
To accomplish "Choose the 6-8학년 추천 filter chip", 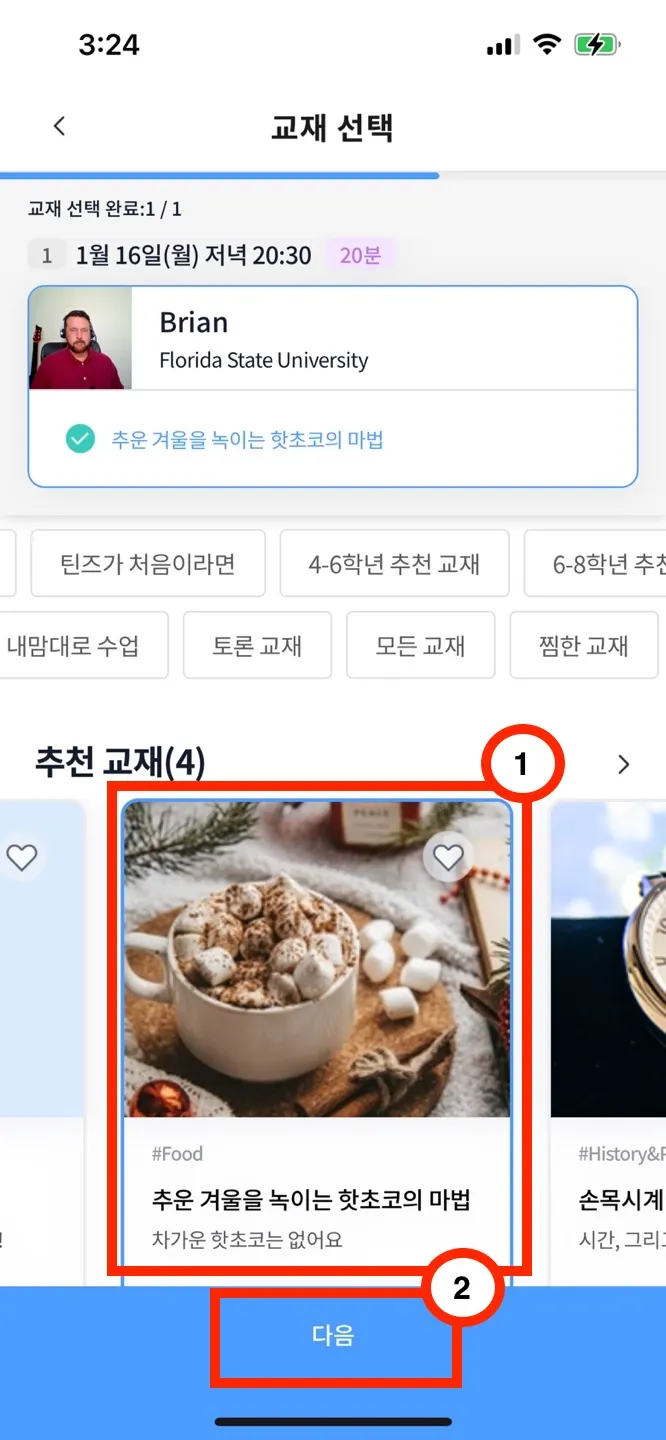I will (x=595, y=563).
